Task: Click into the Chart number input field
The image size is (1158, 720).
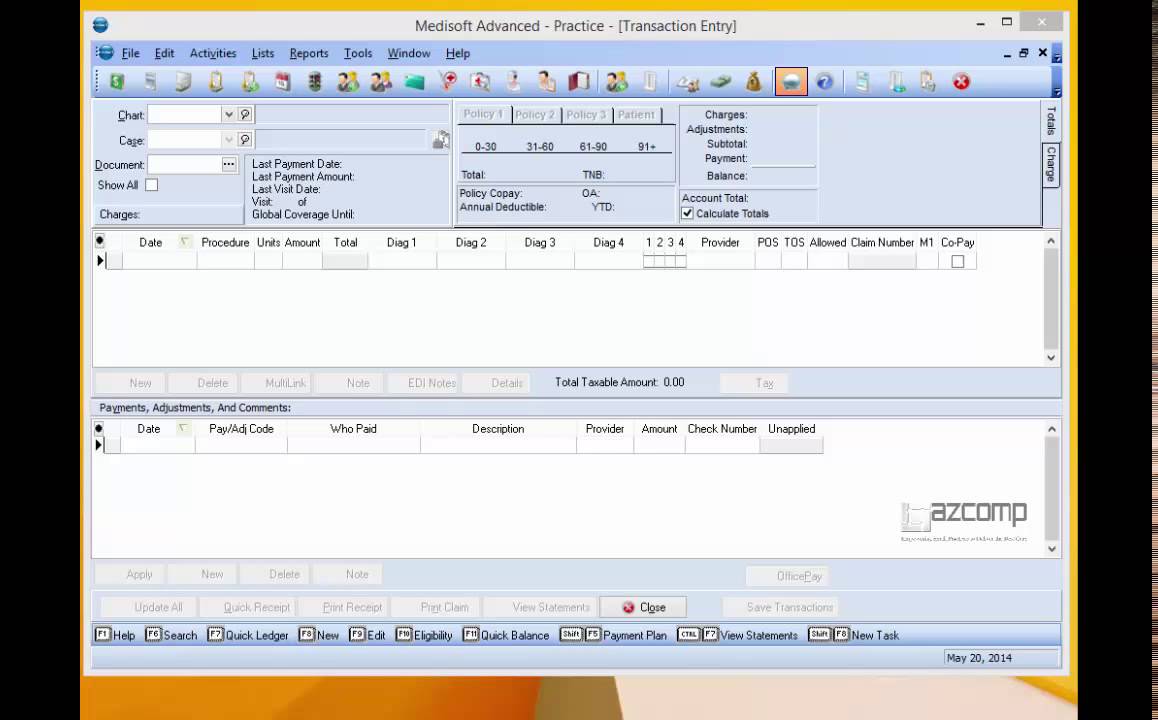Action: point(185,114)
